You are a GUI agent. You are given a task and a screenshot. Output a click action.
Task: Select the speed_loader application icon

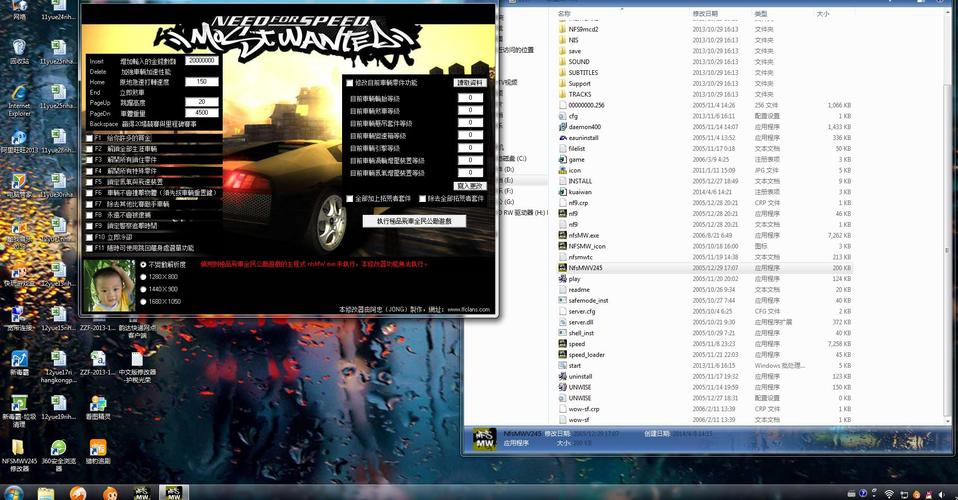pos(563,355)
